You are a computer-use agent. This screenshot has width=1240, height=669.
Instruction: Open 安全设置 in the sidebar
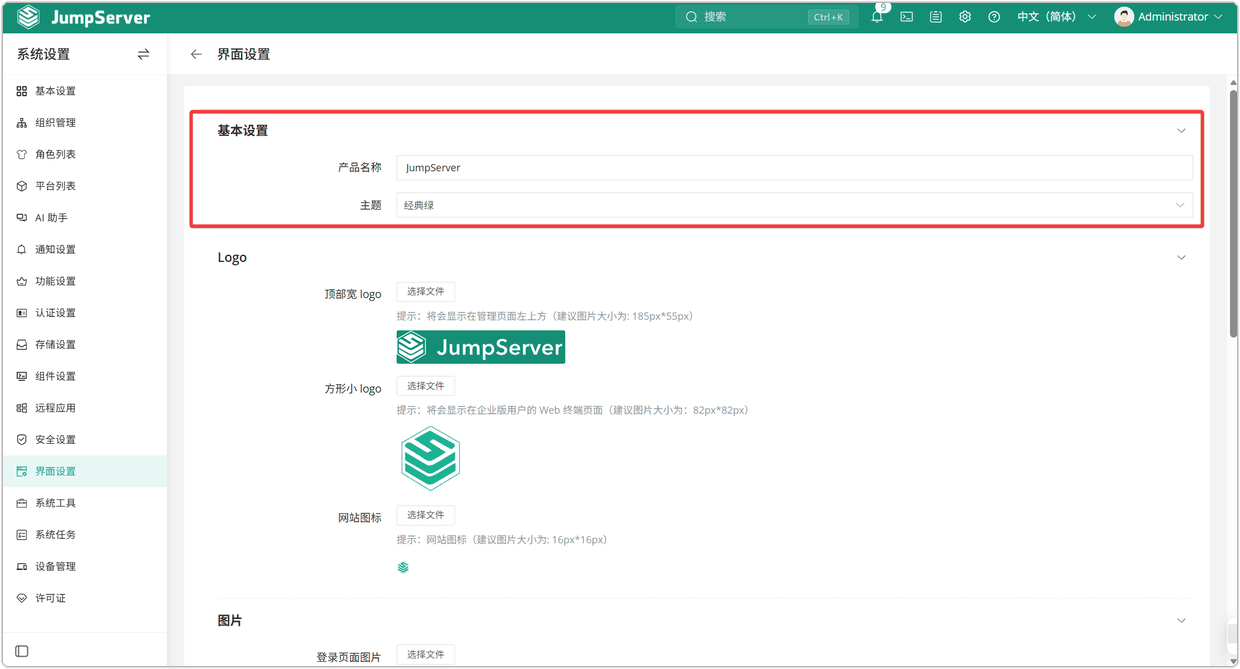[84, 440]
